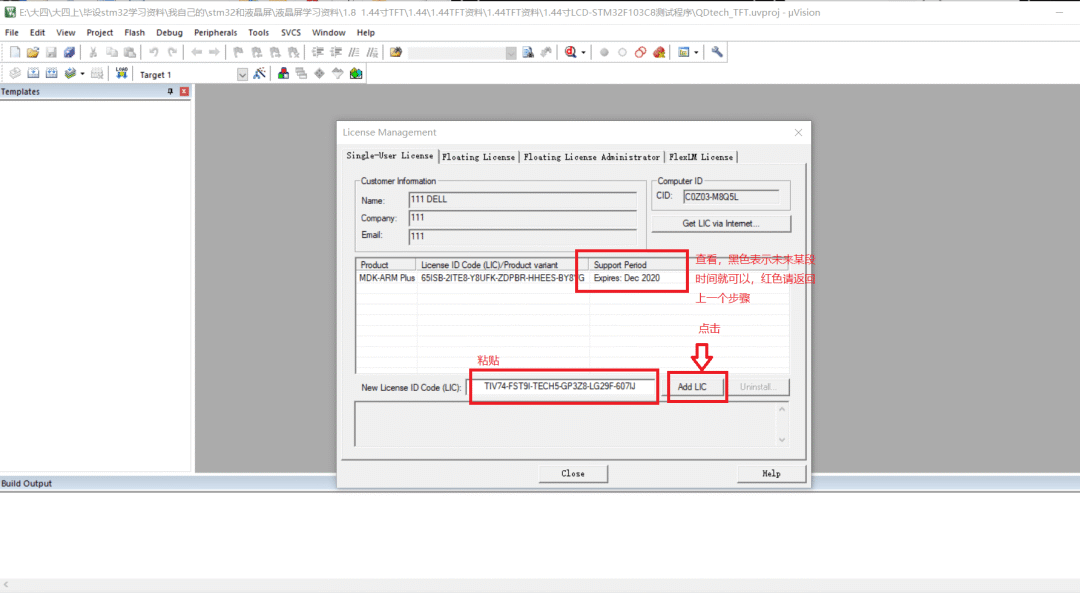Click the Help button in License dialog
This screenshot has height=593, width=1080.
771,474
